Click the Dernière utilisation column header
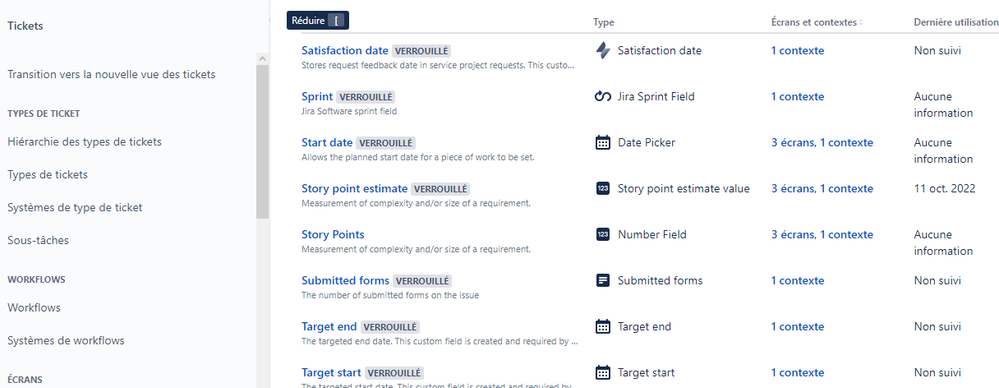 (x=956, y=22)
